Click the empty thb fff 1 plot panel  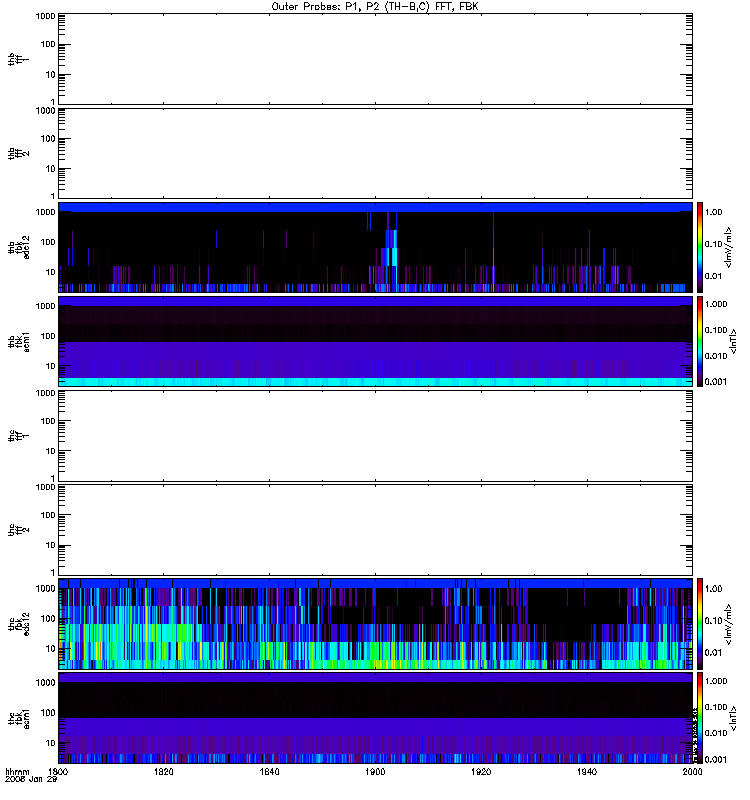(376, 59)
